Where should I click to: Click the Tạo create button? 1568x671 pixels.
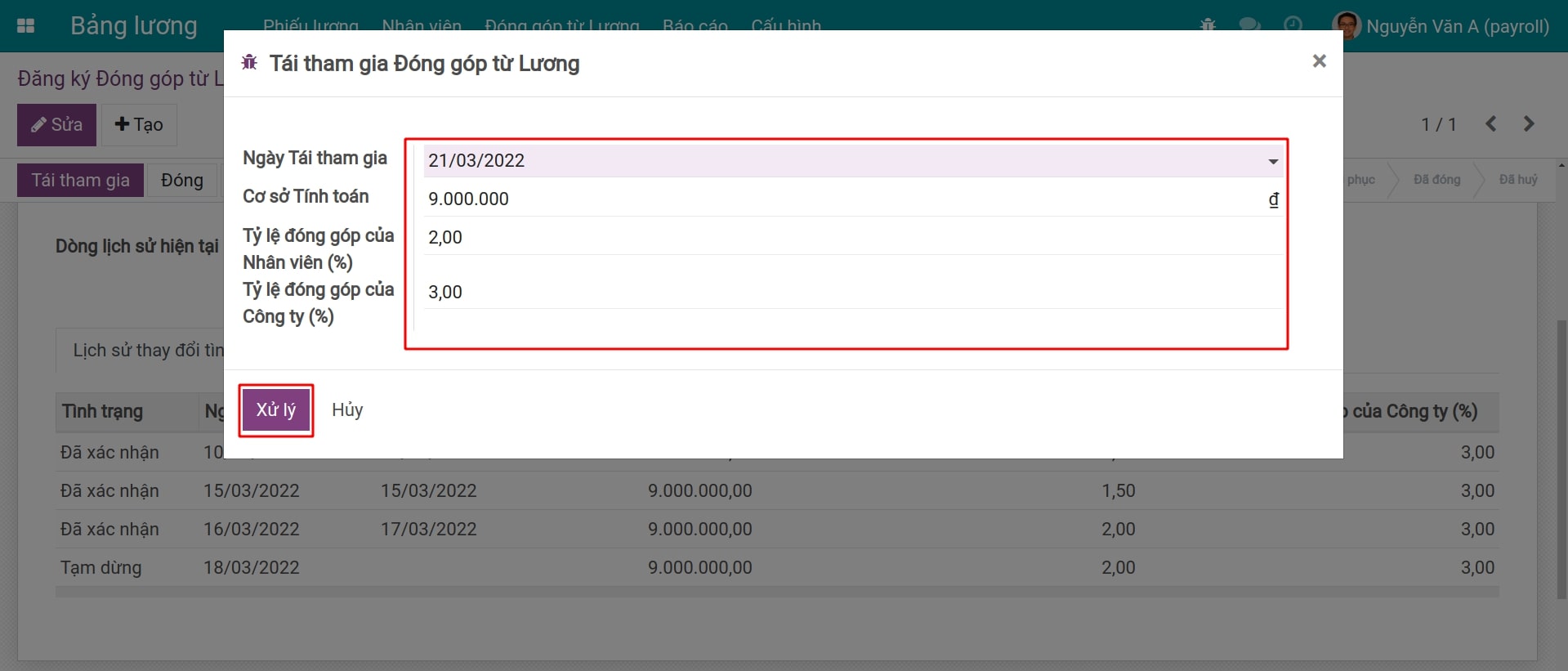pos(139,125)
